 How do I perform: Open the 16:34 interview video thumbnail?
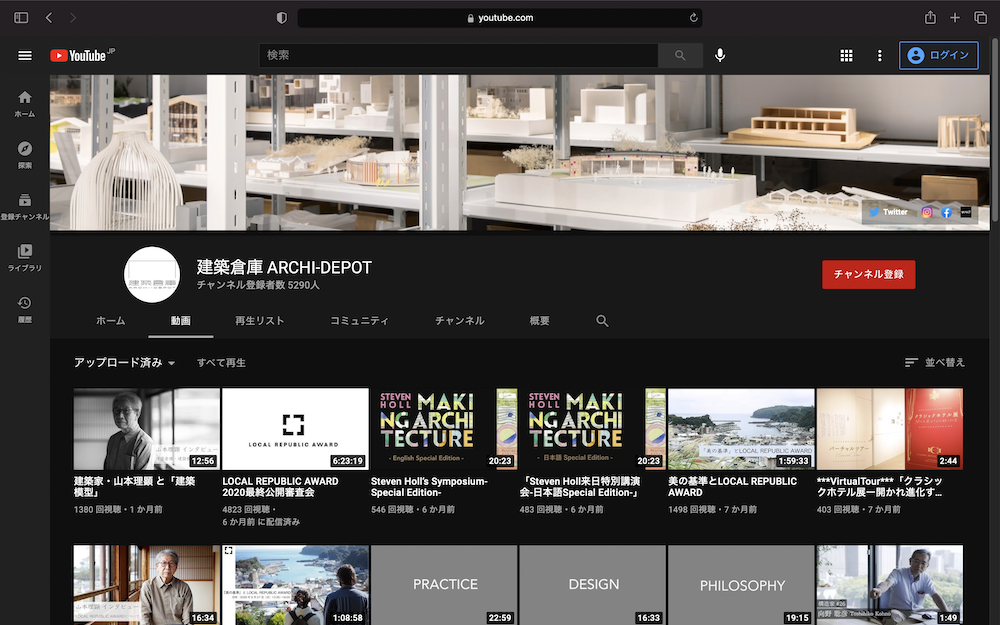[x=147, y=585]
